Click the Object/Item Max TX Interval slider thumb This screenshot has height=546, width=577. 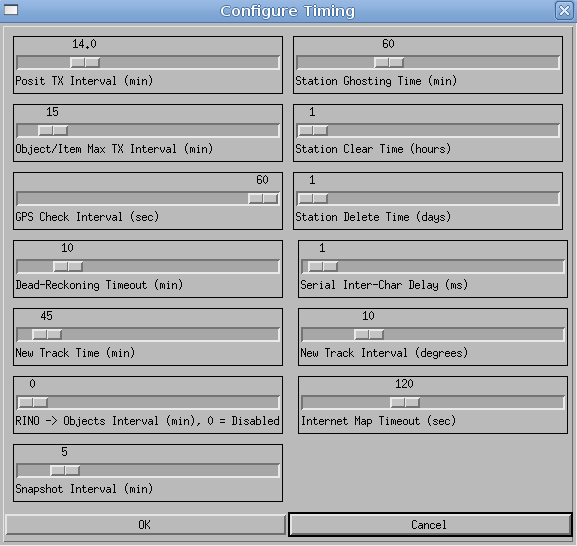[53, 131]
